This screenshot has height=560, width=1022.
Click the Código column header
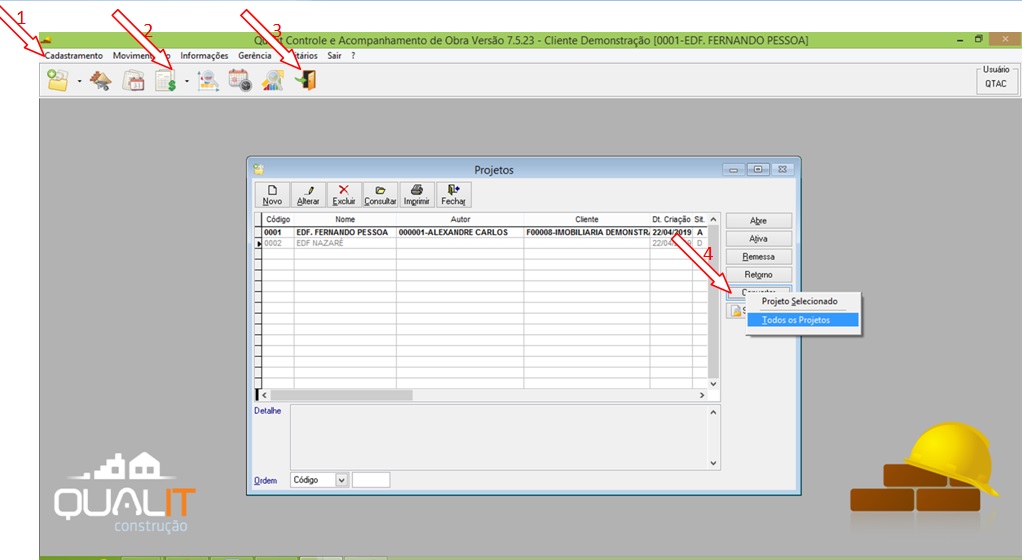tap(278, 220)
